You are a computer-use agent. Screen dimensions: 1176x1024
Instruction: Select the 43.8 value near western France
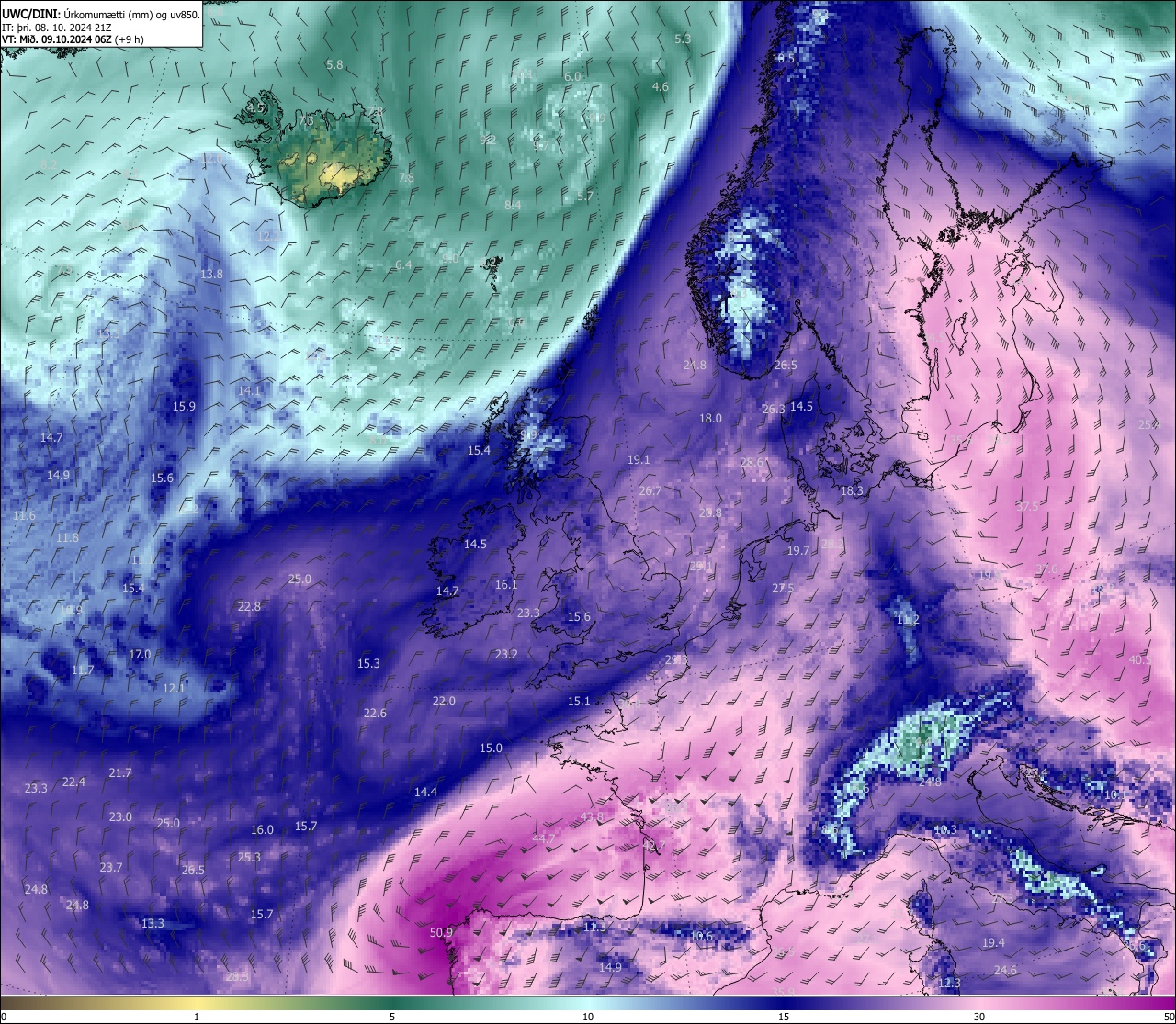coord(592,816)
